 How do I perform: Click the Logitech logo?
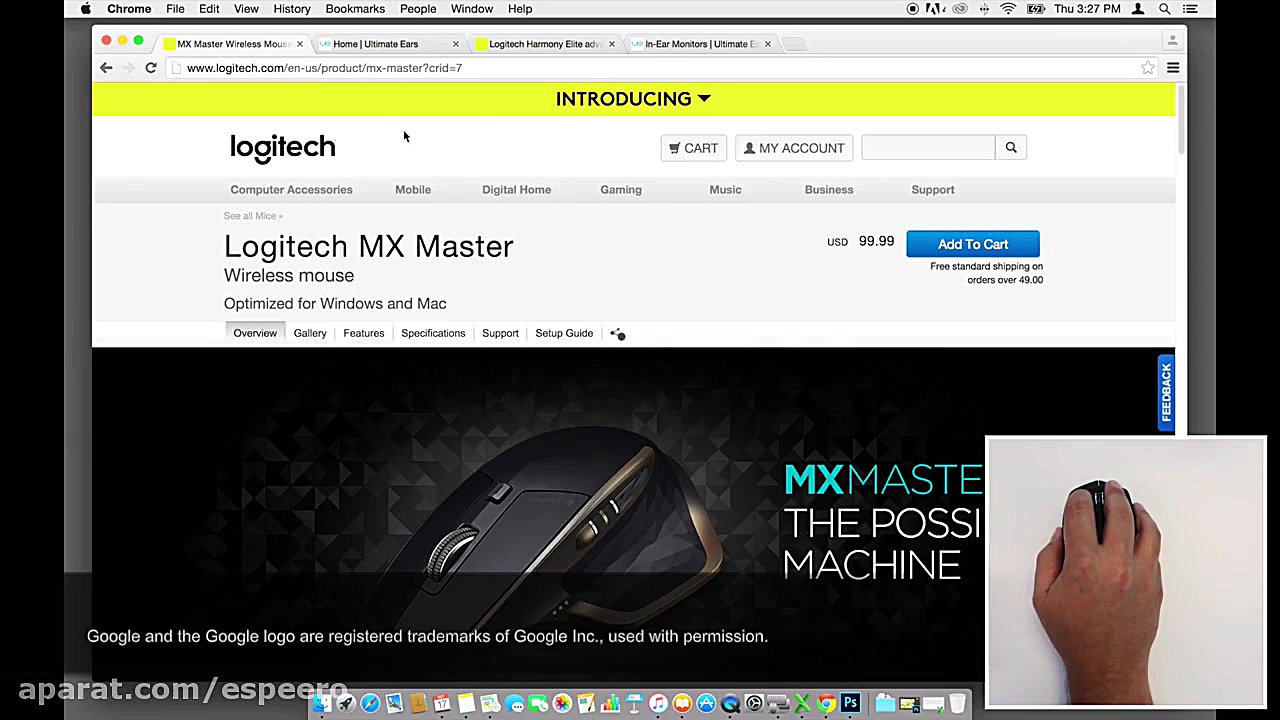click(x=283, y=148)
